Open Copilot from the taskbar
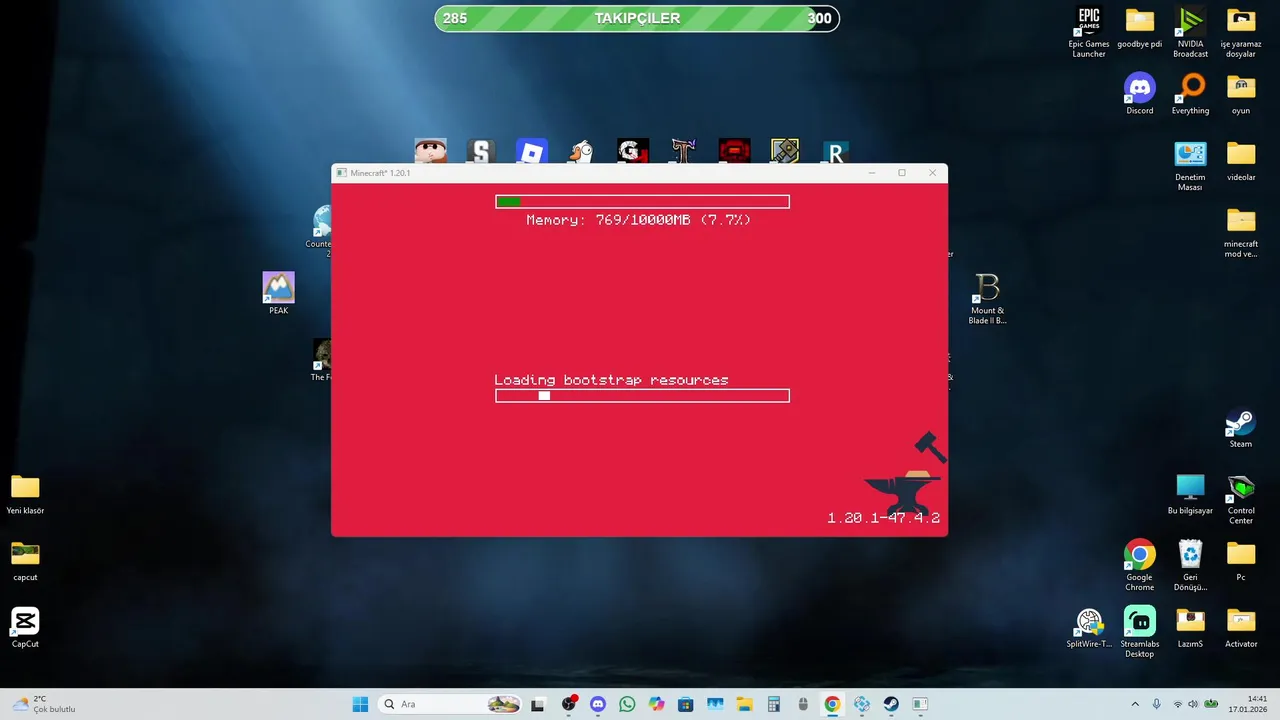The width and height of the screenshot is (1280, 720). (656, 704)
